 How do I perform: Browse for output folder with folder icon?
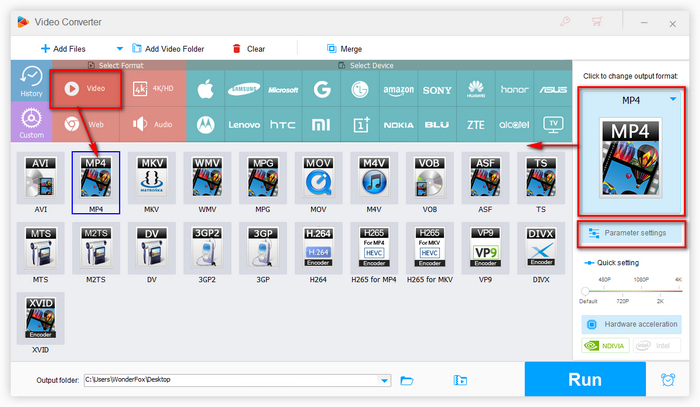point(407,380)
